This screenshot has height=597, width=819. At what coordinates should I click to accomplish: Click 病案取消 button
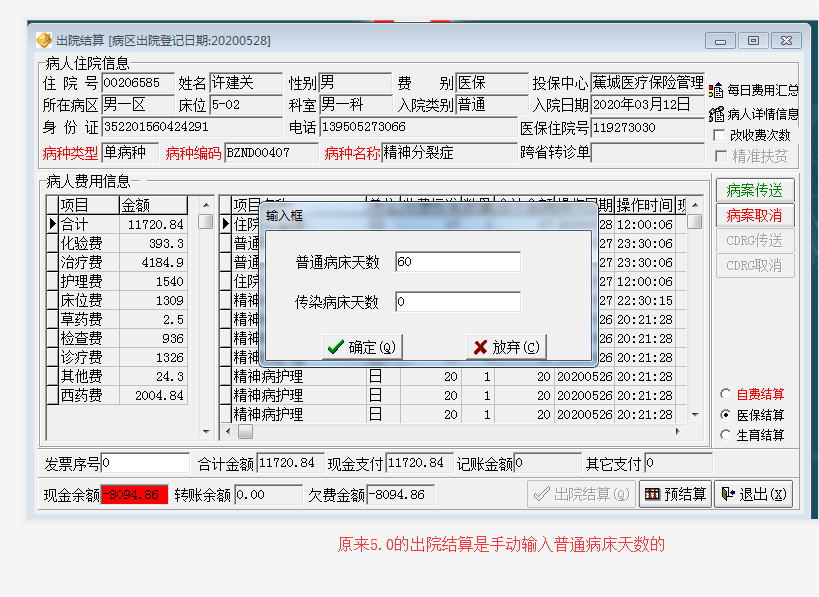(x=755, y=215)
